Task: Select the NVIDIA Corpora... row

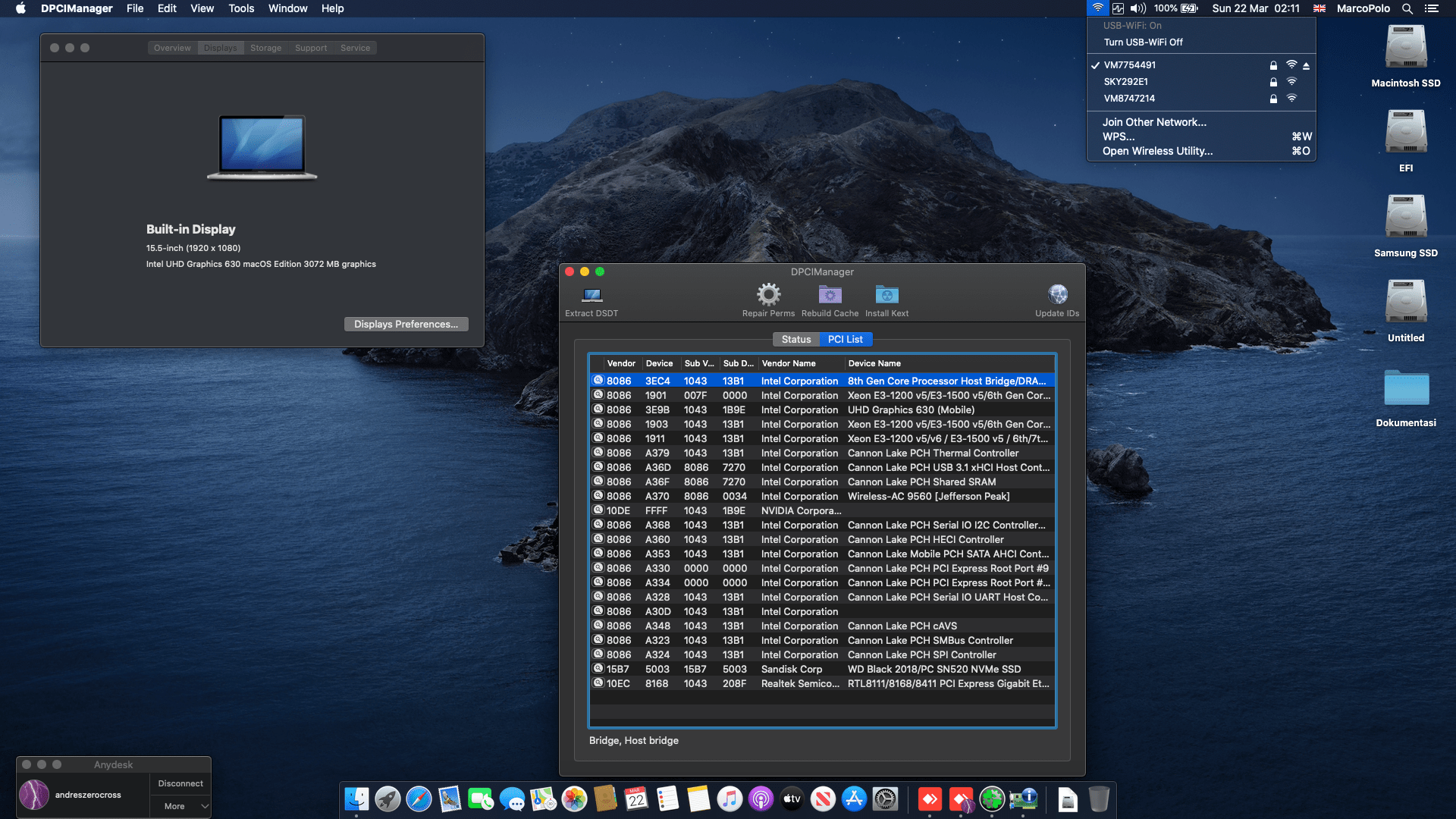Action: click(x=822, y=510)
